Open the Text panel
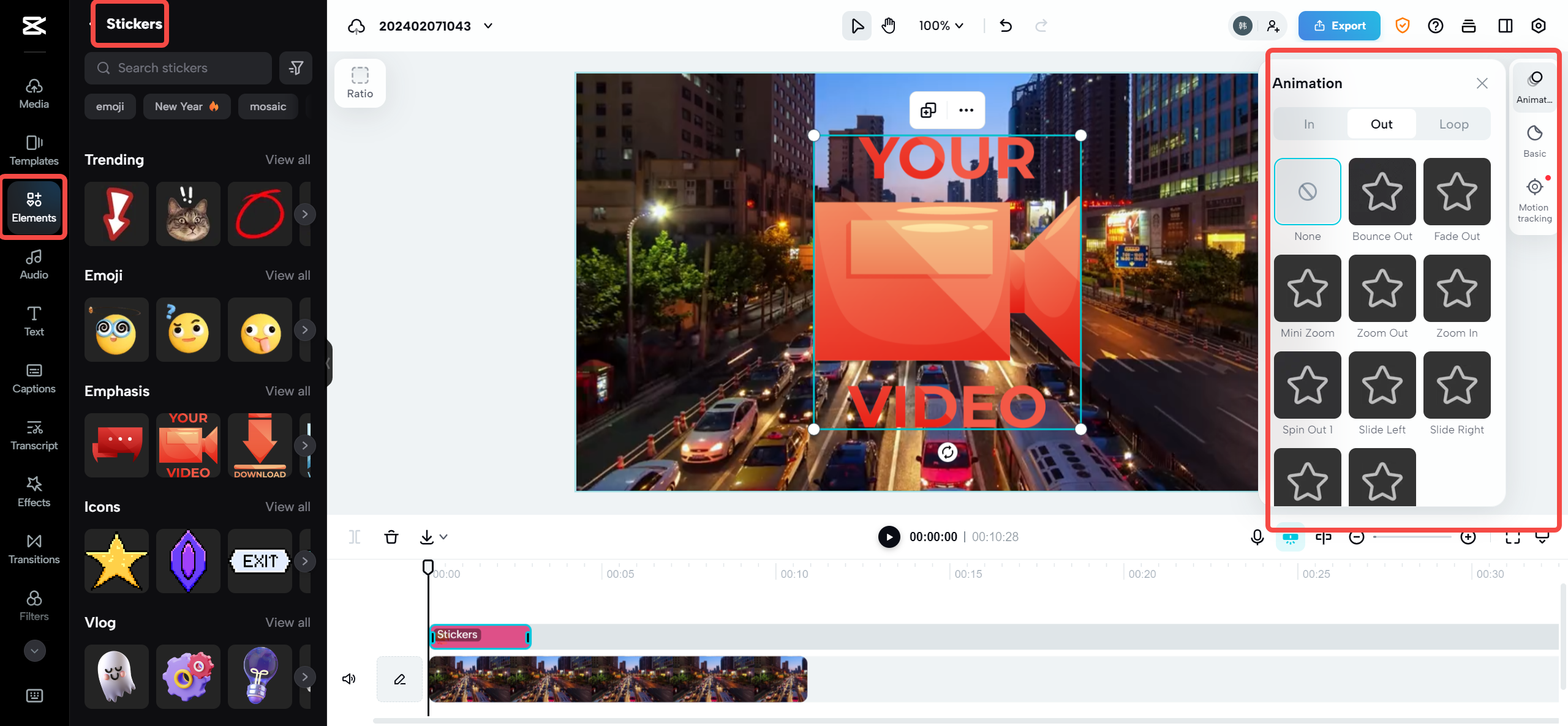1568x726 pixels. 34,321
